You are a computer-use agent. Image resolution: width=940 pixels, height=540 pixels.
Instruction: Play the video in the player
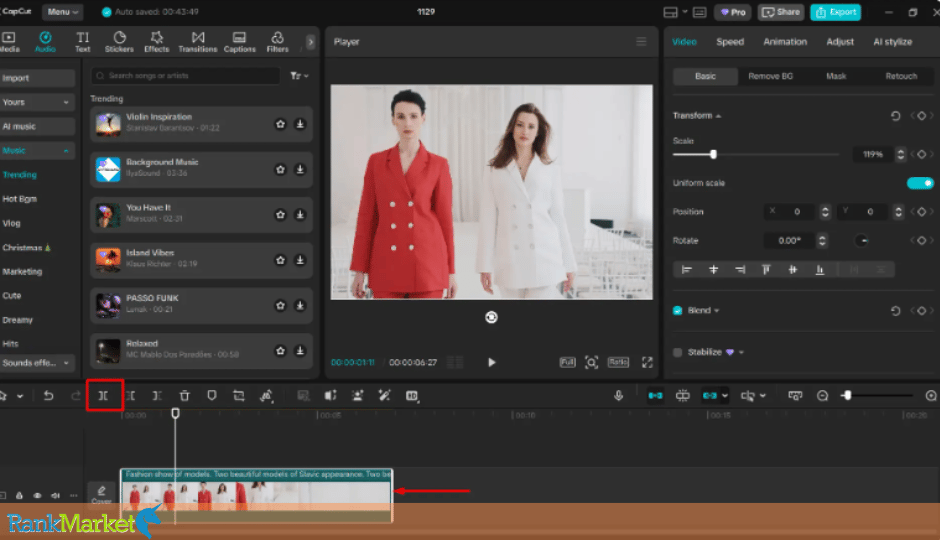pos(492,362)
